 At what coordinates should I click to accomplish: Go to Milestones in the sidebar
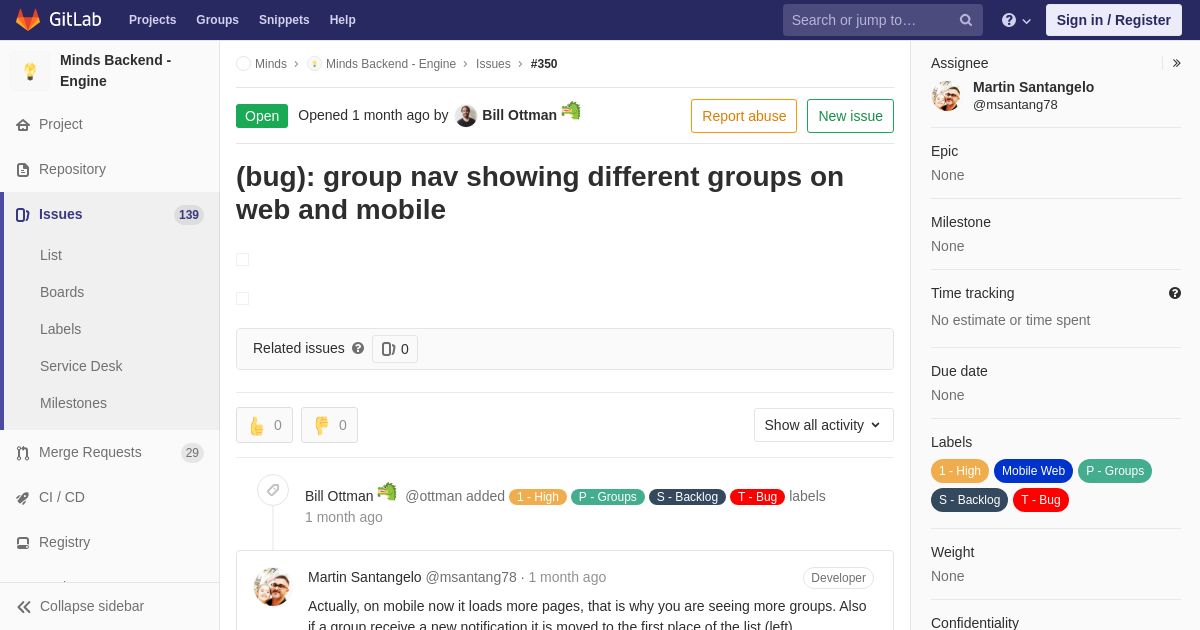[73, 403]
